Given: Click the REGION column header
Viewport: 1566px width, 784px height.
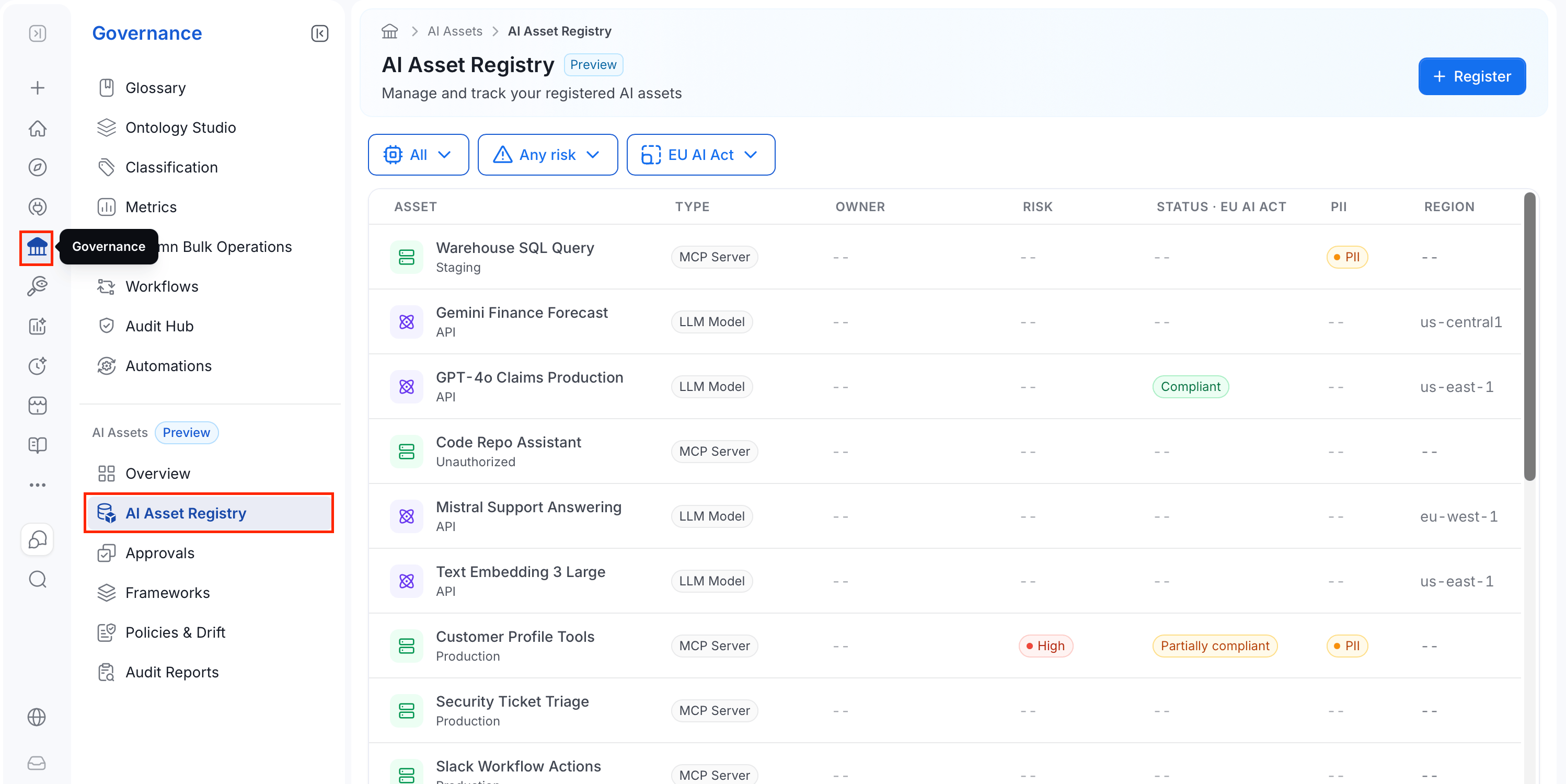Looking at the screenshot, I should 1449,206.
